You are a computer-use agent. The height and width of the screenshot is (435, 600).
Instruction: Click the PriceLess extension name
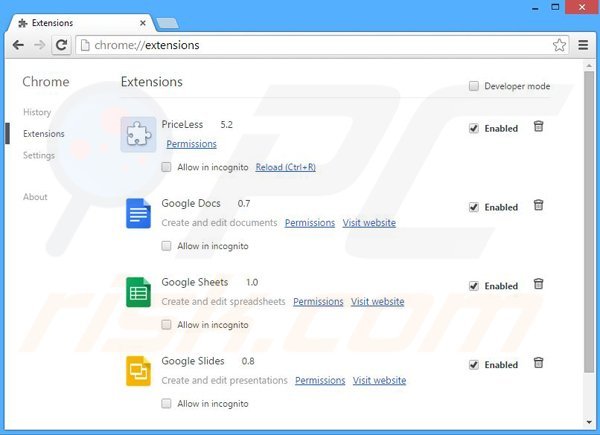182,124
